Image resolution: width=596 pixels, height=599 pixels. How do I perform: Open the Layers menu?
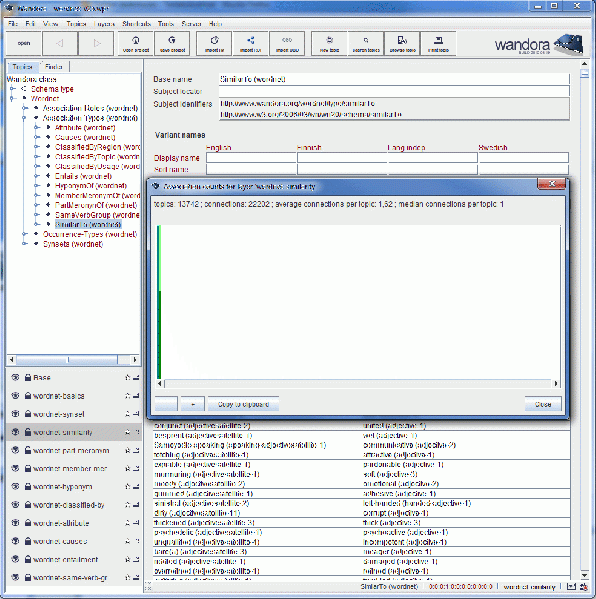[104, 24]
